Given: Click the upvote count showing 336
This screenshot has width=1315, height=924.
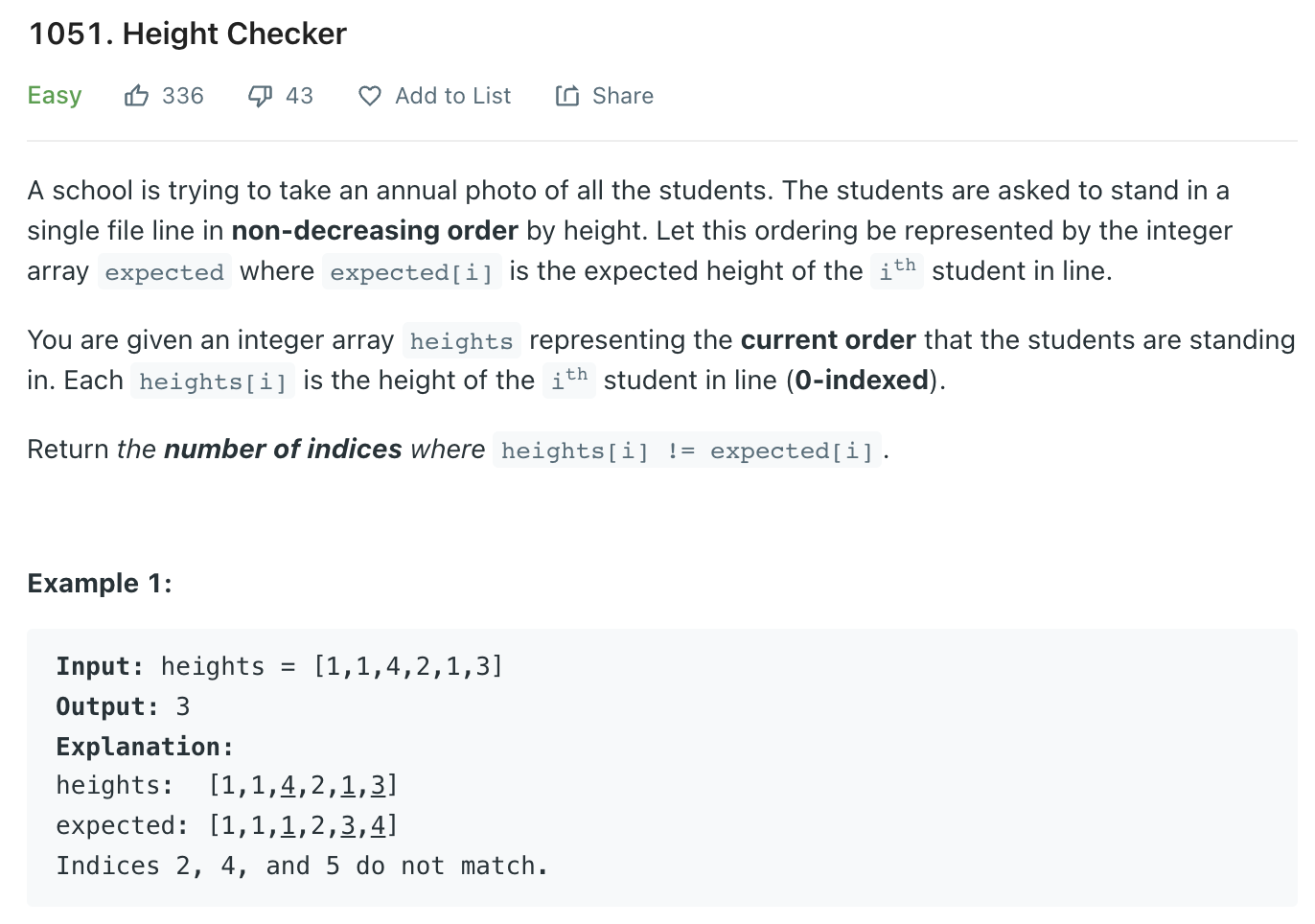Looking at the screenshot, I should click(x=182, y=95).
